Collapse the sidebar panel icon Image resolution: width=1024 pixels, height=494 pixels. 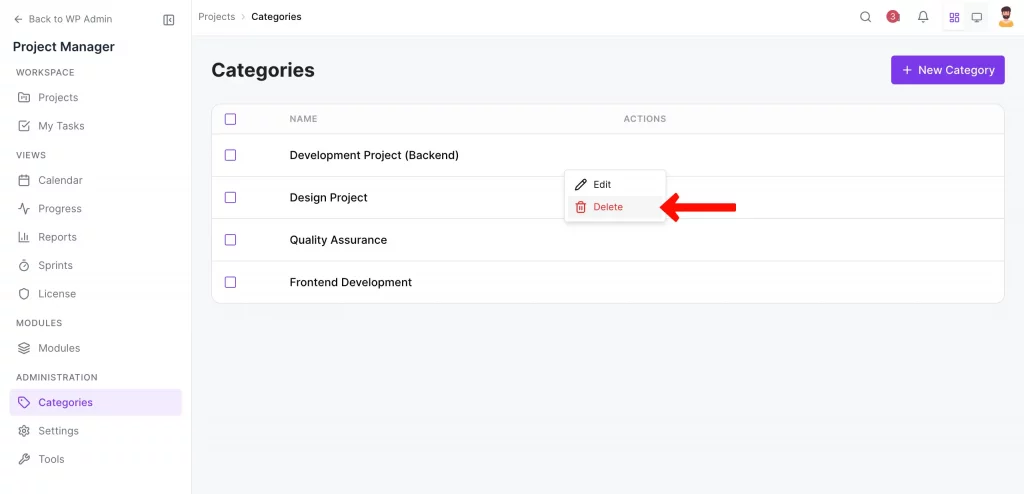click(168, 19)
